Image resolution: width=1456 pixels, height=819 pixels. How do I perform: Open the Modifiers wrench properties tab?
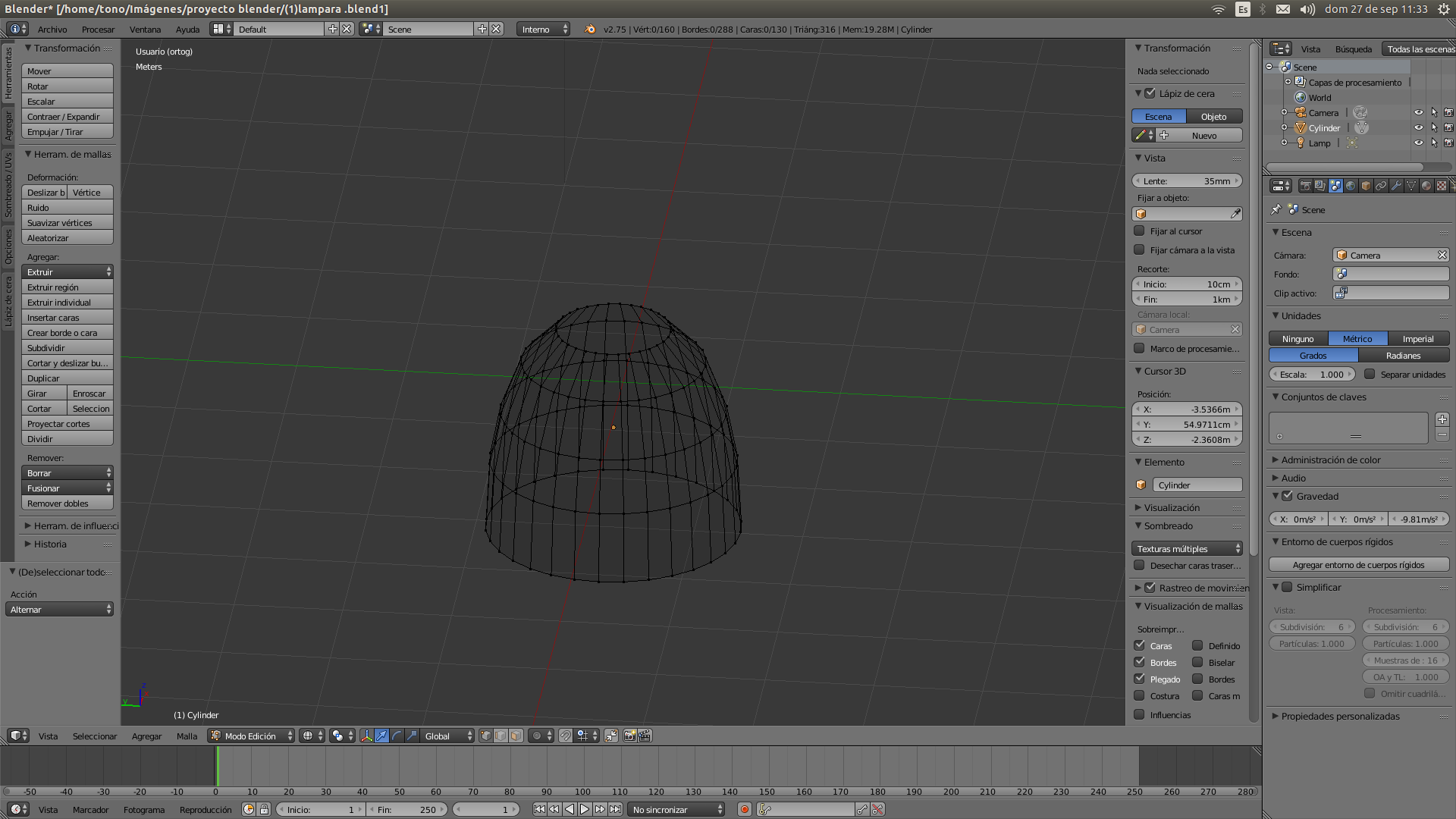pyautogui.click(x=1396, y=186)
